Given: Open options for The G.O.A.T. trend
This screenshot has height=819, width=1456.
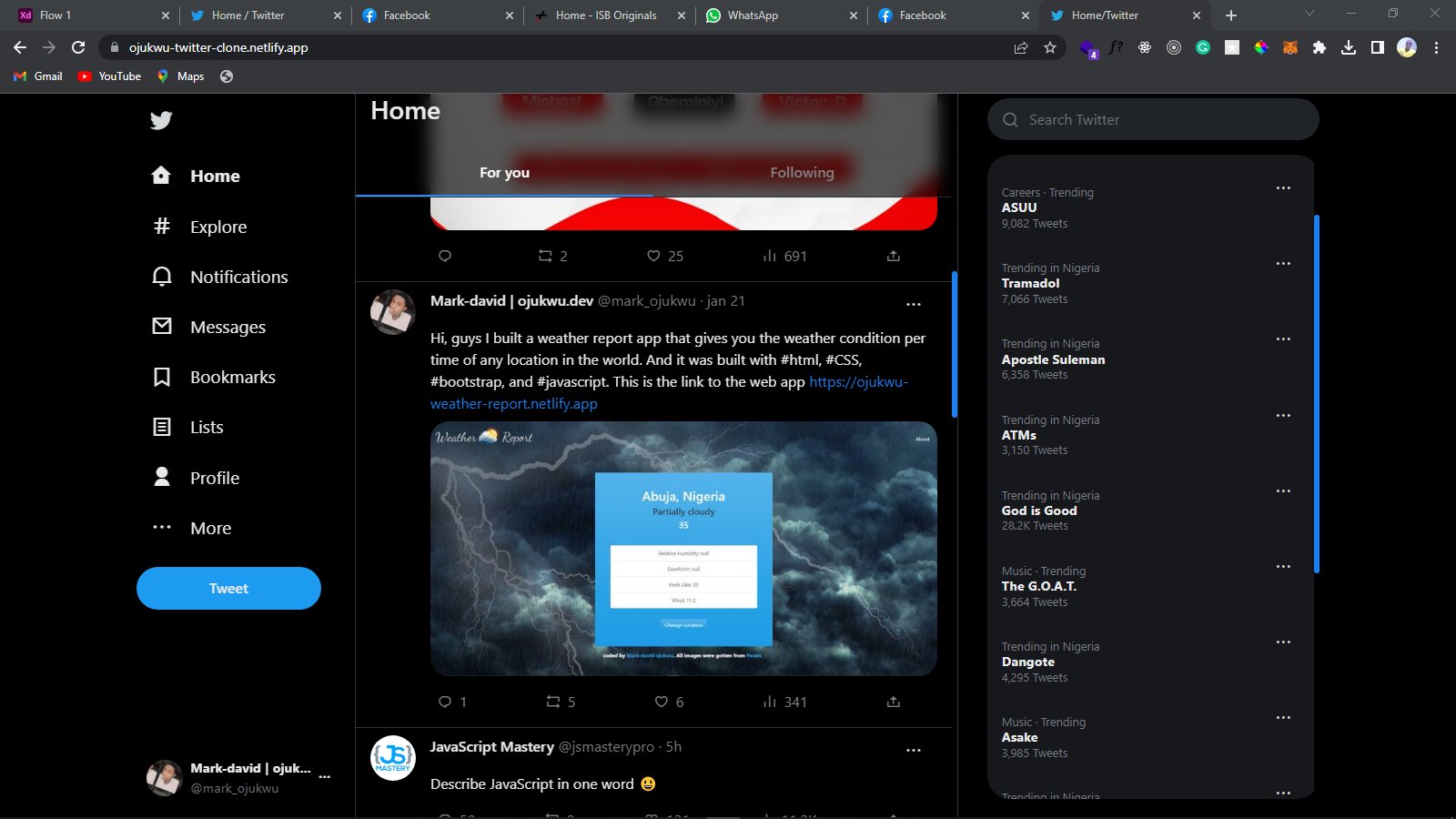Looking at the screenshot, I should 1283,566.
